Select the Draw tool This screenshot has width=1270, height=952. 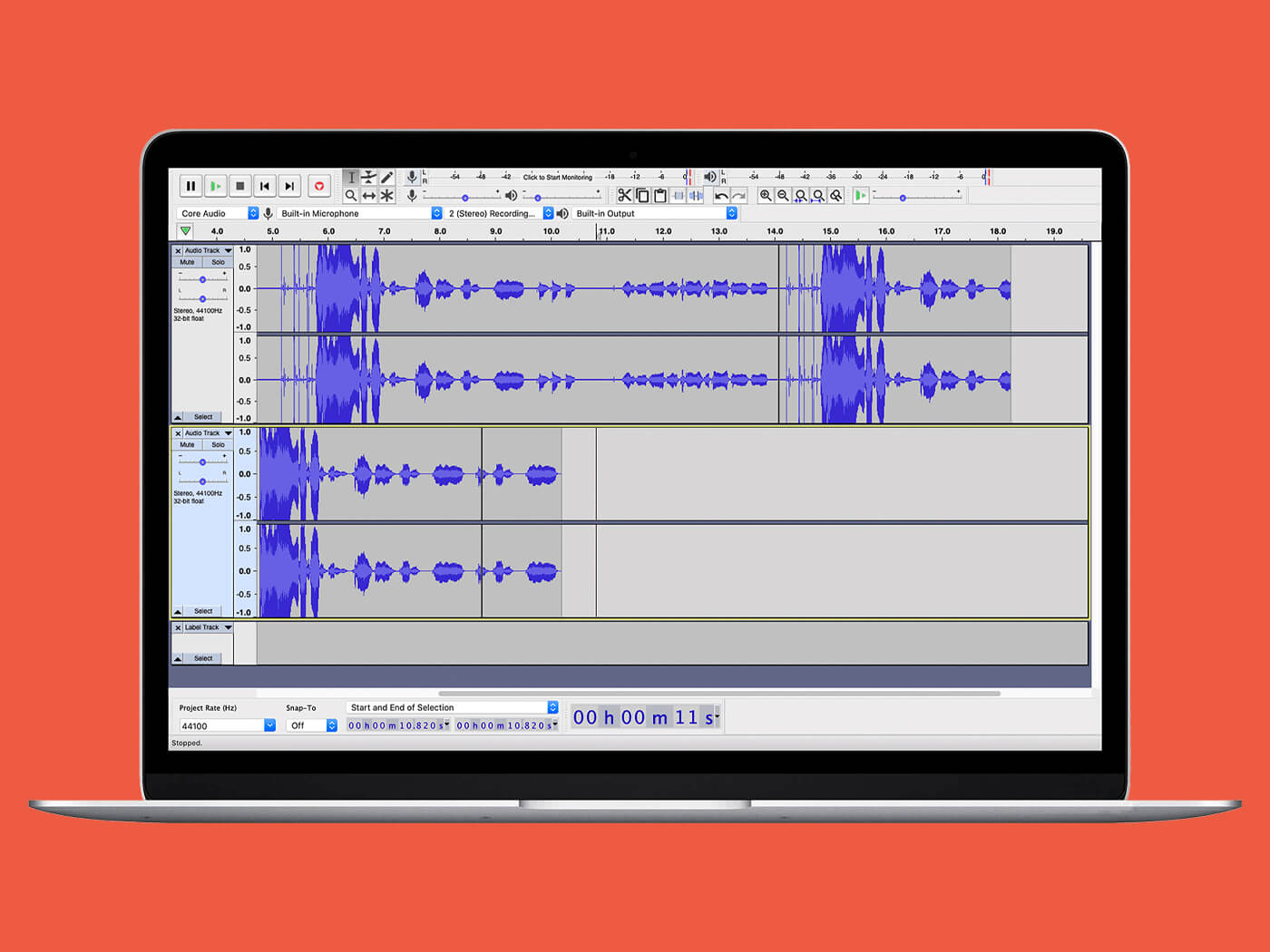(386, 178)
